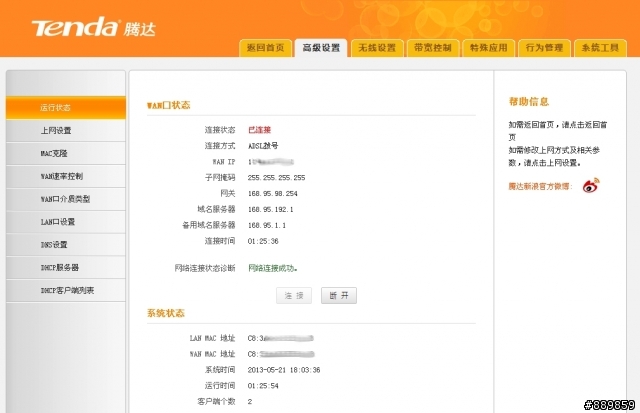Click the LAN MAC 地址 value

(x=280, y=338)
